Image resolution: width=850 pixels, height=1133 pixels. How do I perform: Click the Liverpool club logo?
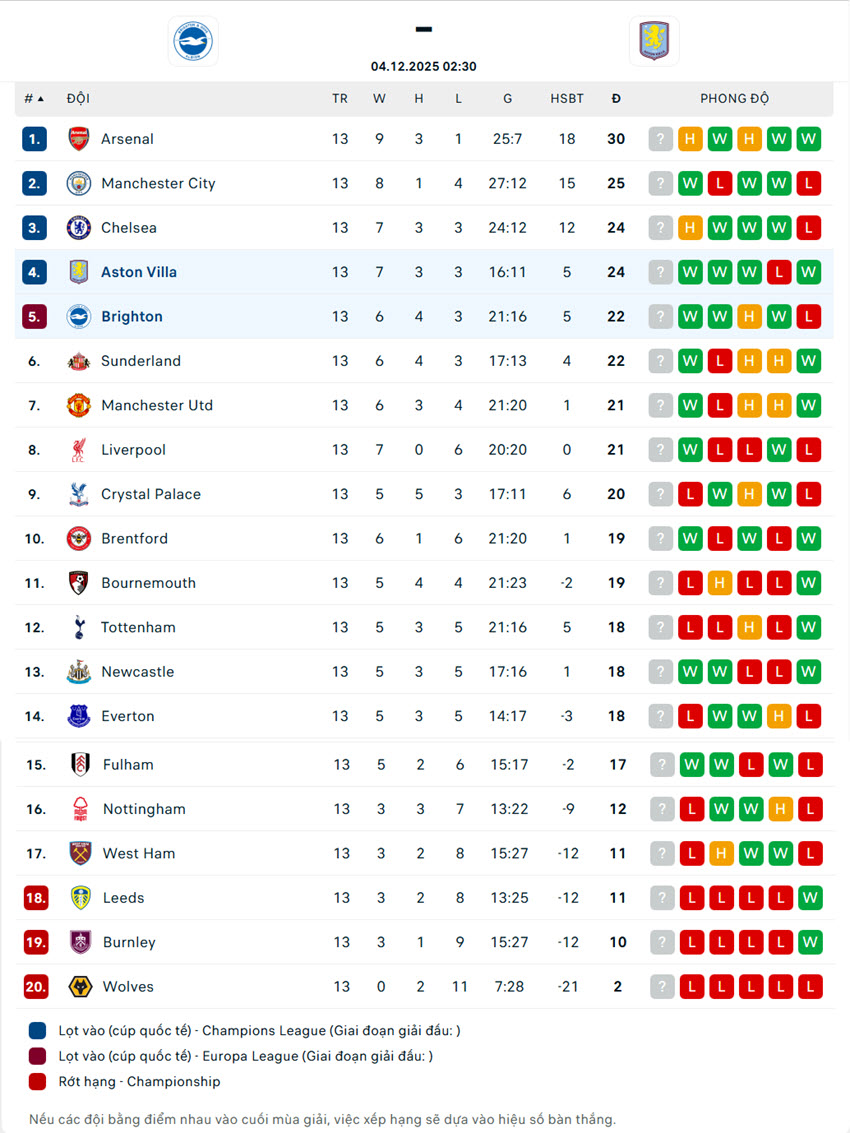[79, 450]
